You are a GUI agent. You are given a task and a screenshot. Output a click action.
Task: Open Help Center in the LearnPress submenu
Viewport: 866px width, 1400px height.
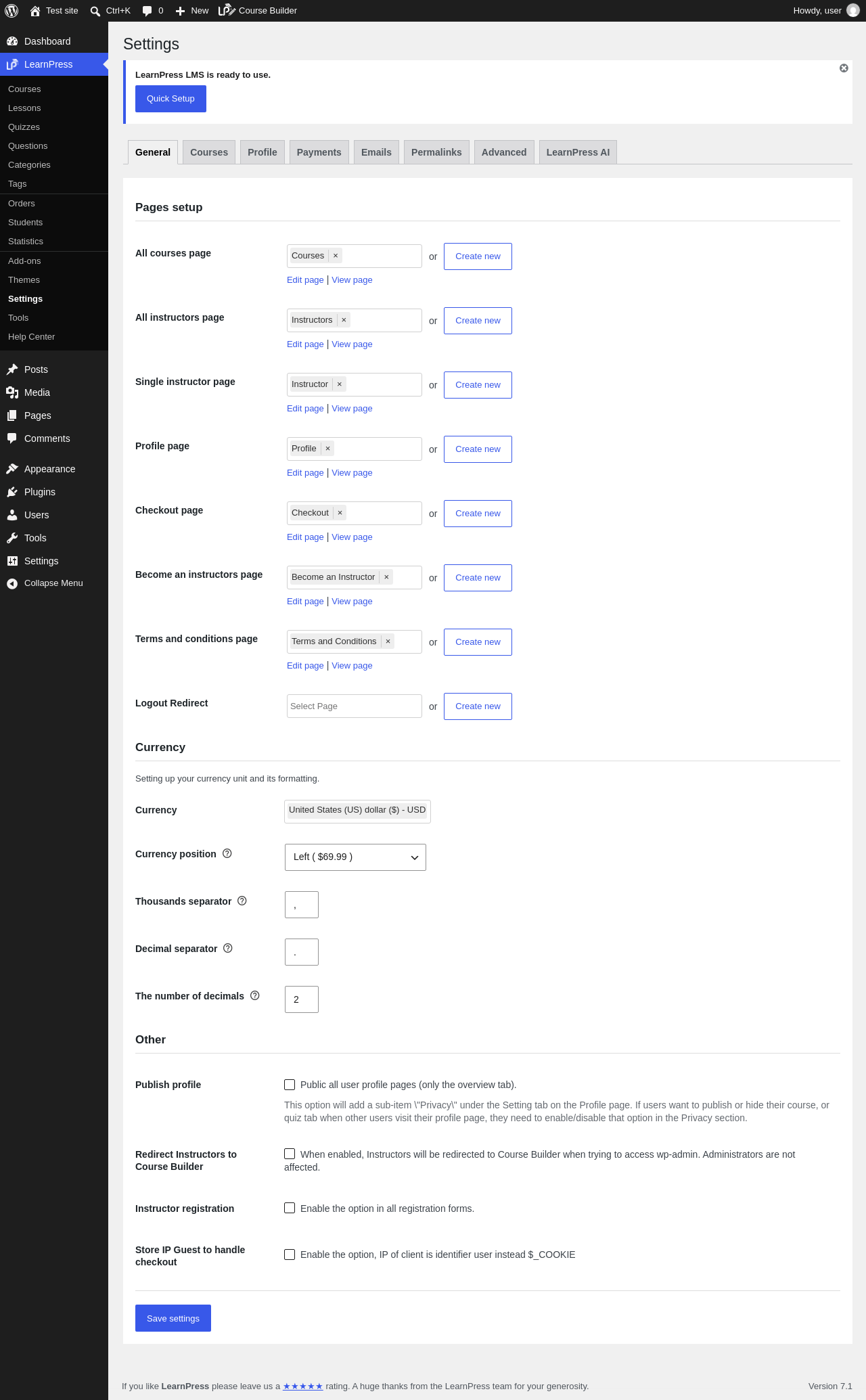[31, 337]
